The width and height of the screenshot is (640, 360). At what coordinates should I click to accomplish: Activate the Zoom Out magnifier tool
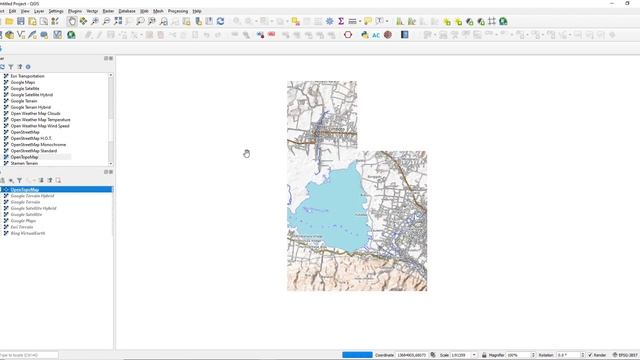coord(106,21)
